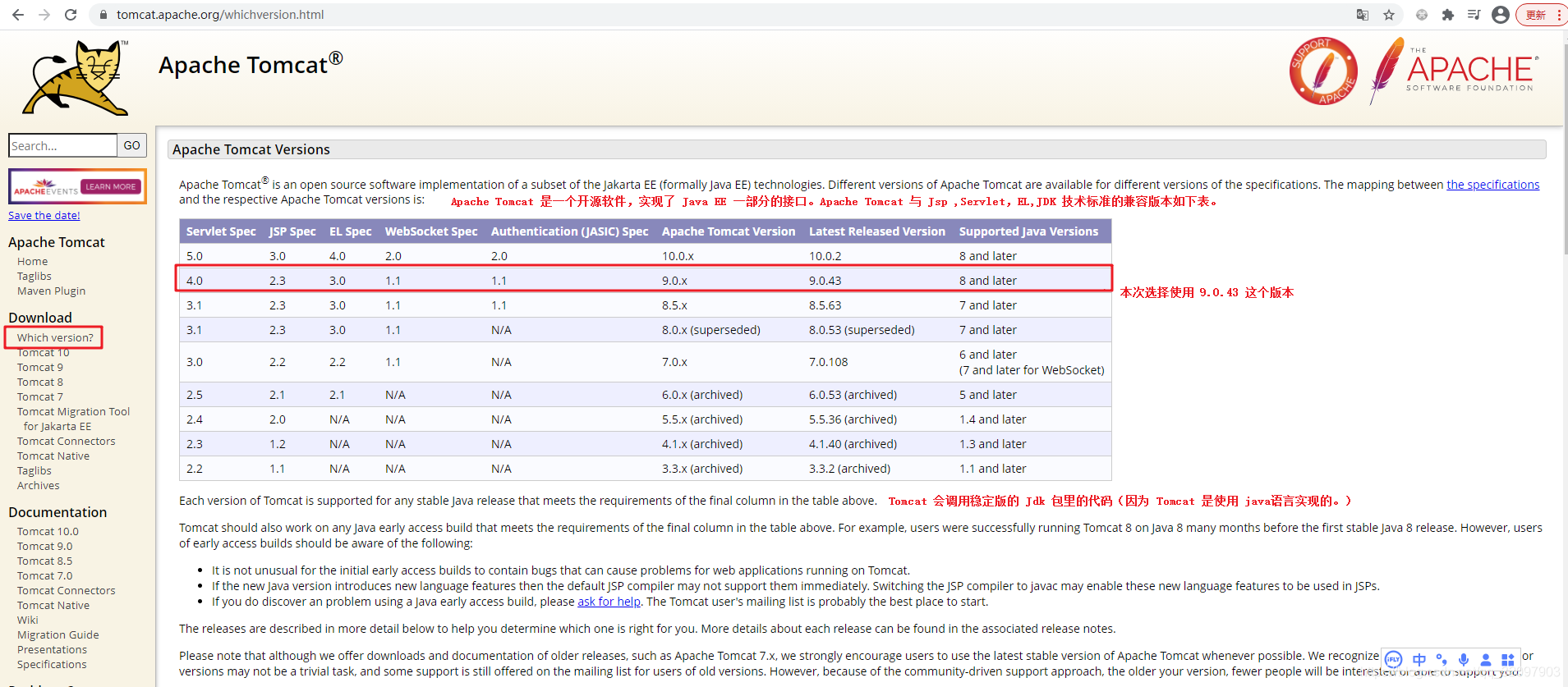Open the Which version? download link

[55, 337]
